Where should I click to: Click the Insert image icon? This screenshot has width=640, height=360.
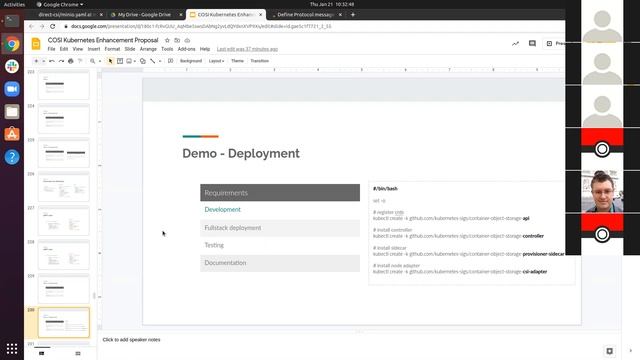[129, 61]
